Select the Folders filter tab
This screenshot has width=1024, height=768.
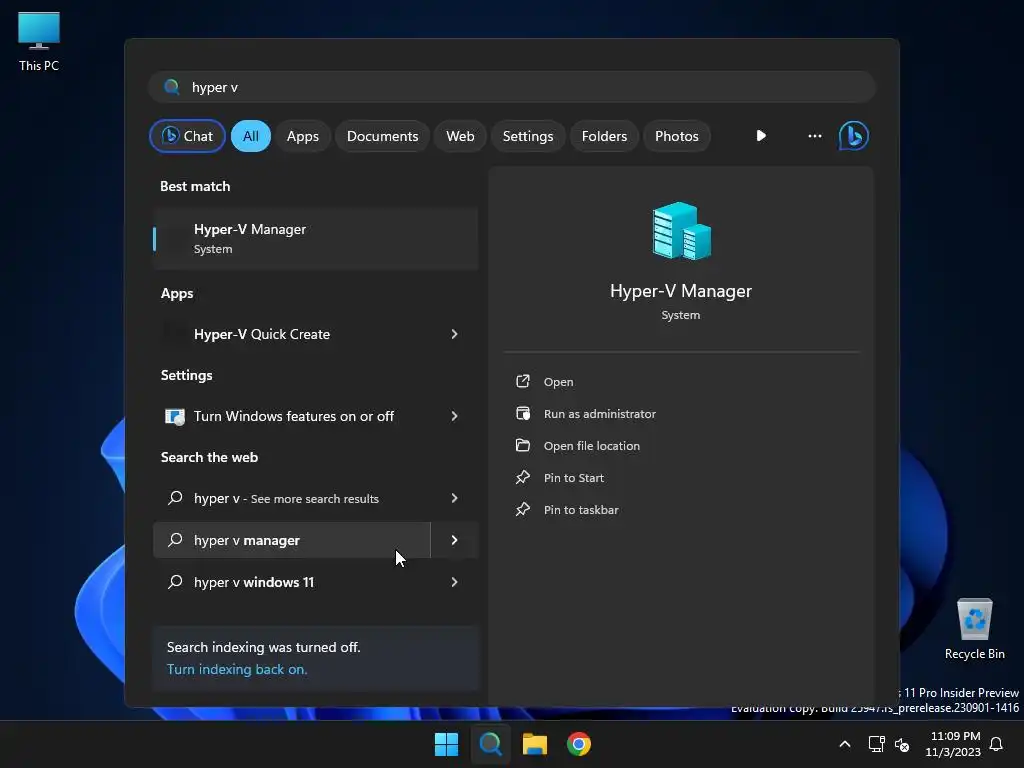(604, 136)
